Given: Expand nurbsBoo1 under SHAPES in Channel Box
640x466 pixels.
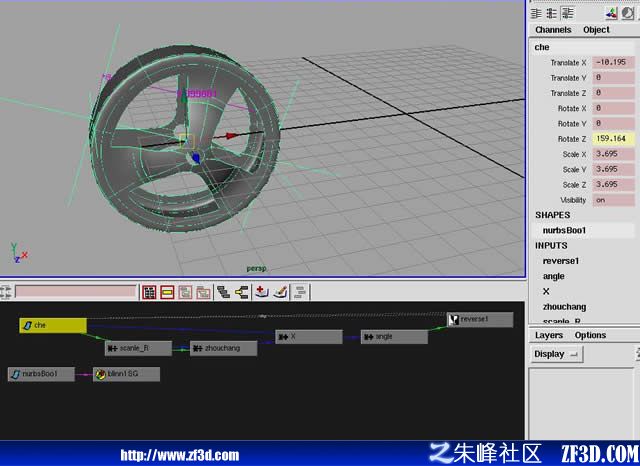Looking at the screenshot, I should point(564,231).
